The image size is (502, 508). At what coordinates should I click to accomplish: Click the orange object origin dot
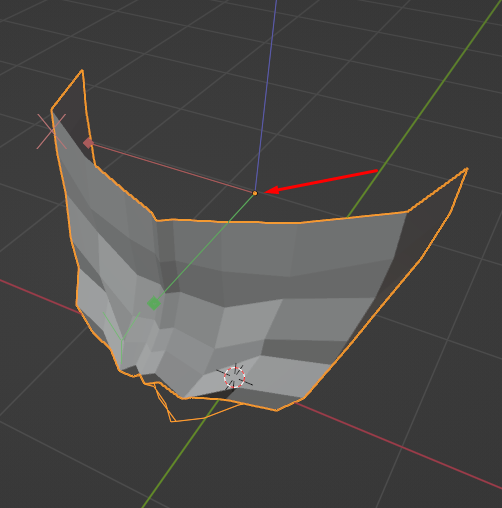pos(255,193)
